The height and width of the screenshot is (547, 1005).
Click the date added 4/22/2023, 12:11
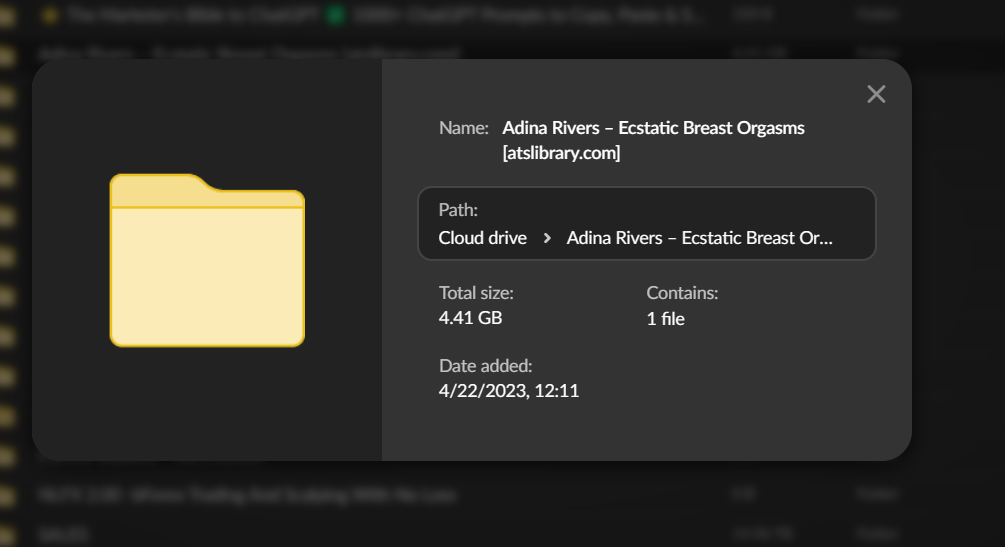508,391
